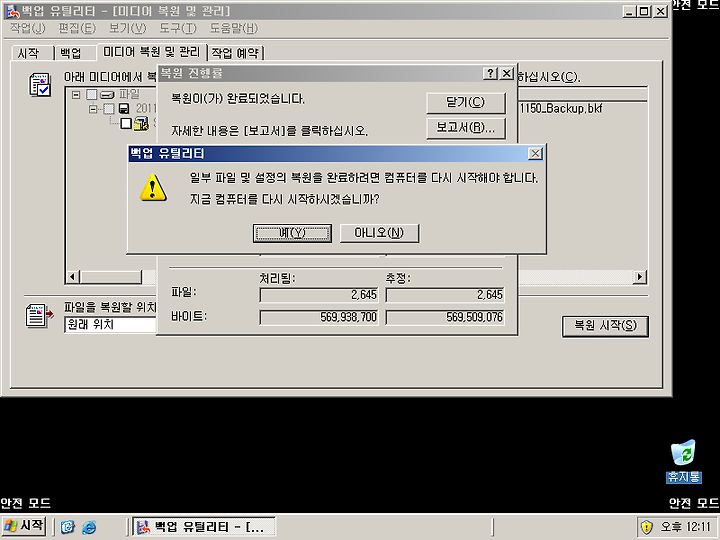Click the yellow warning exclamation icon
The height and width of the screenshot is (540, 720).
[x=153, y=187]
